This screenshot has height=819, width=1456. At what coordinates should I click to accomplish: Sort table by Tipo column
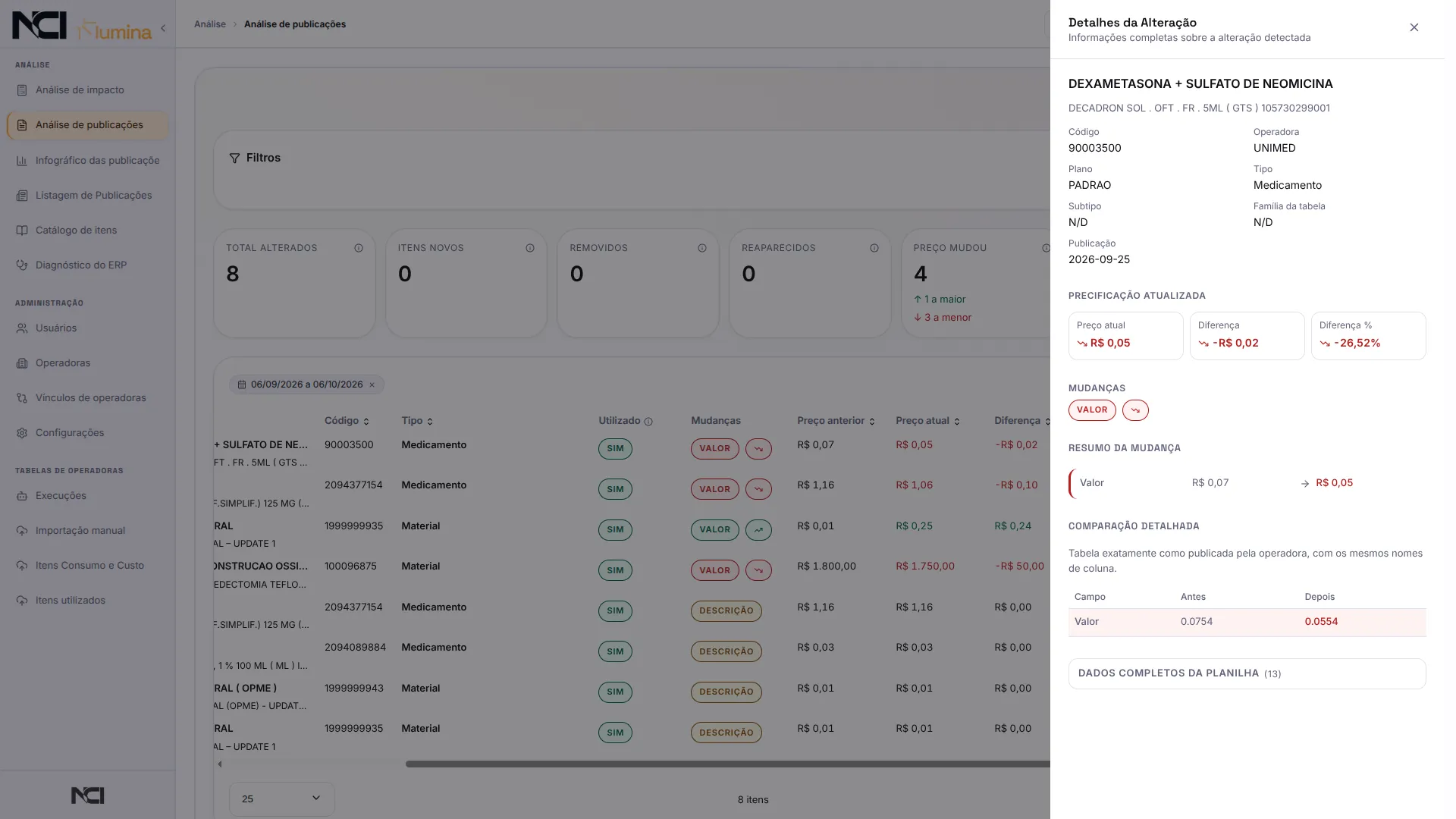417,421
